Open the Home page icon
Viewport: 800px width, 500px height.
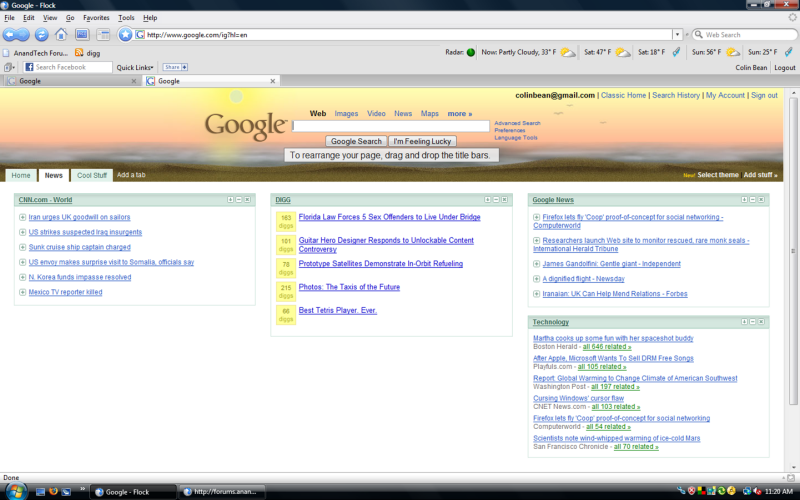tap(61, 34)
